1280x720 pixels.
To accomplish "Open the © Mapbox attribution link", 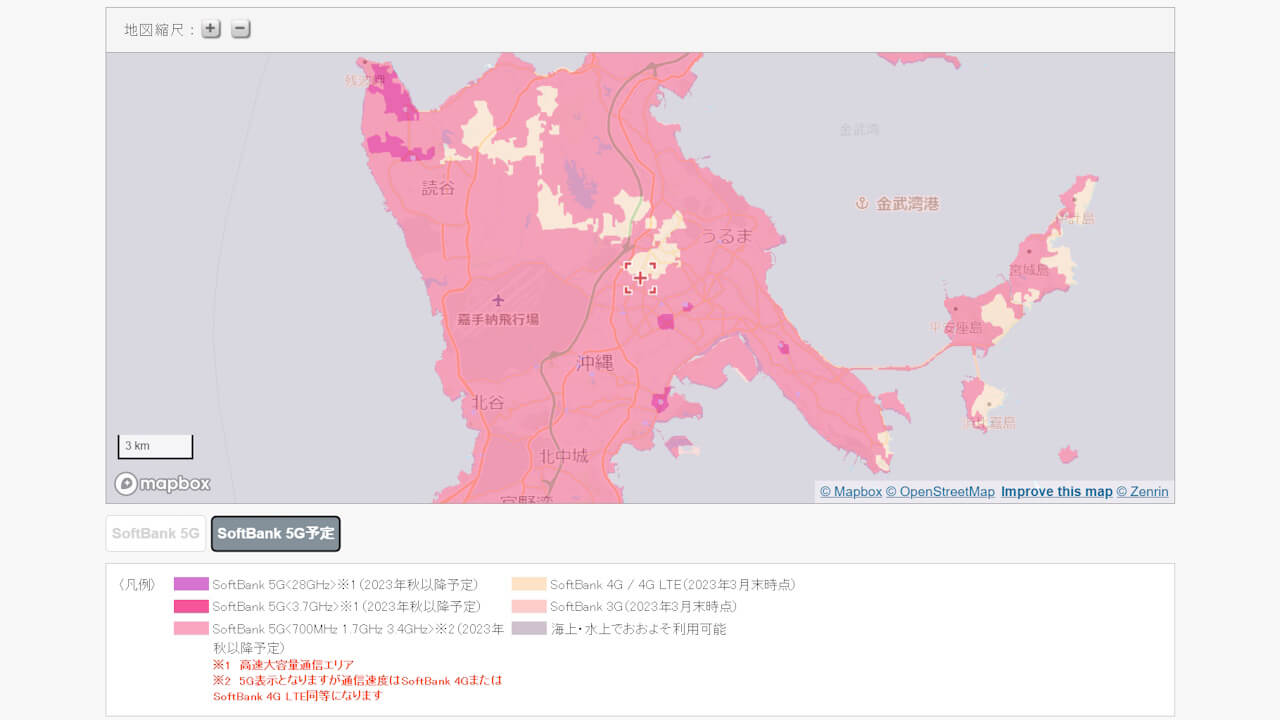I will 850,491.
